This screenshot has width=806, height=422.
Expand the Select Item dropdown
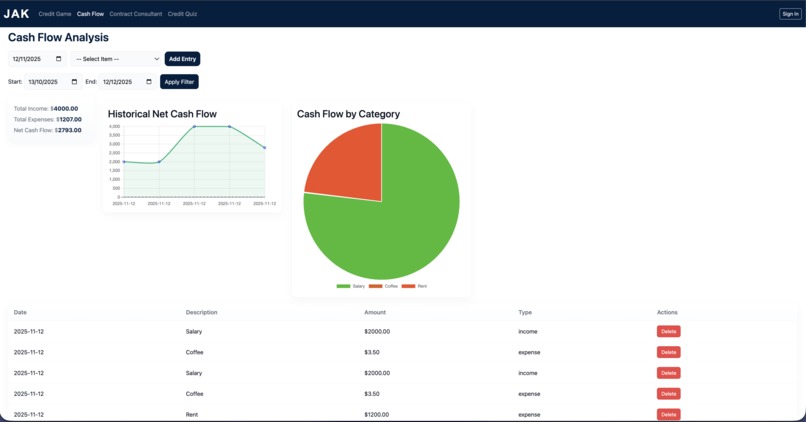pos(117,59)
